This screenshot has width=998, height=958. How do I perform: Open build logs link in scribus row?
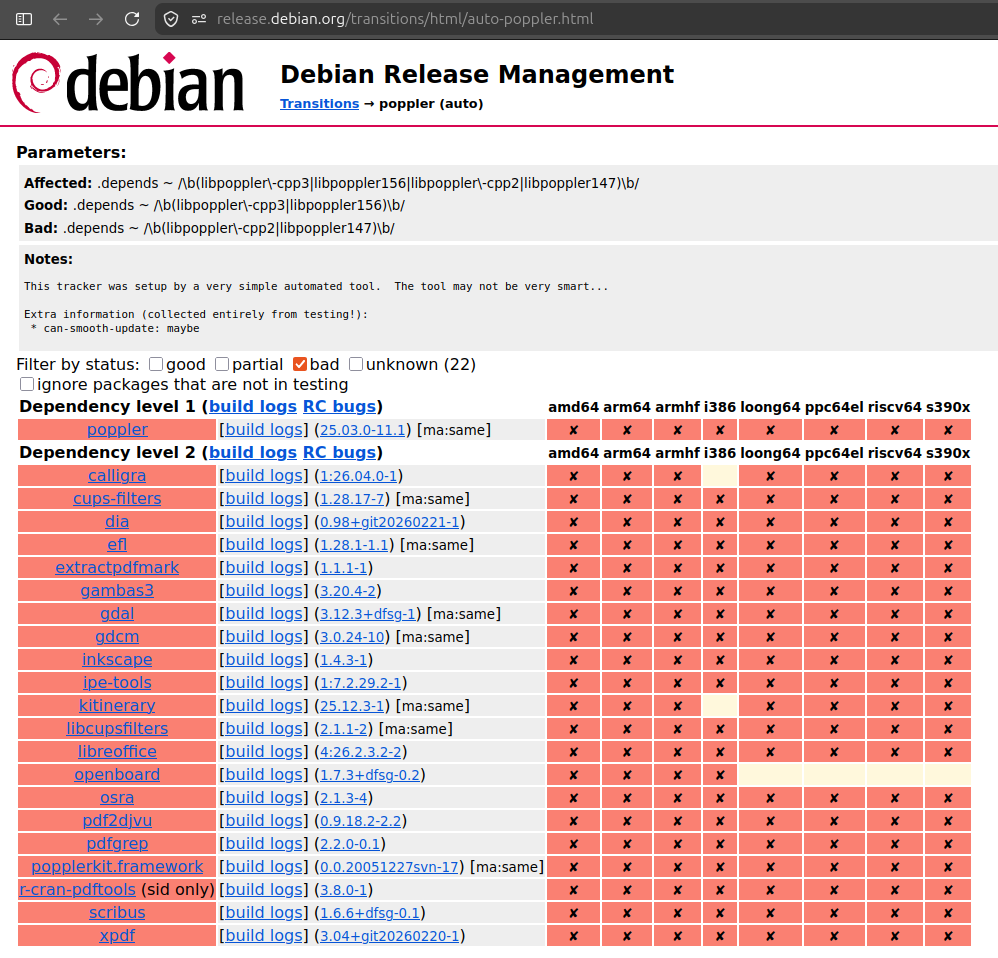coord(264,912)
